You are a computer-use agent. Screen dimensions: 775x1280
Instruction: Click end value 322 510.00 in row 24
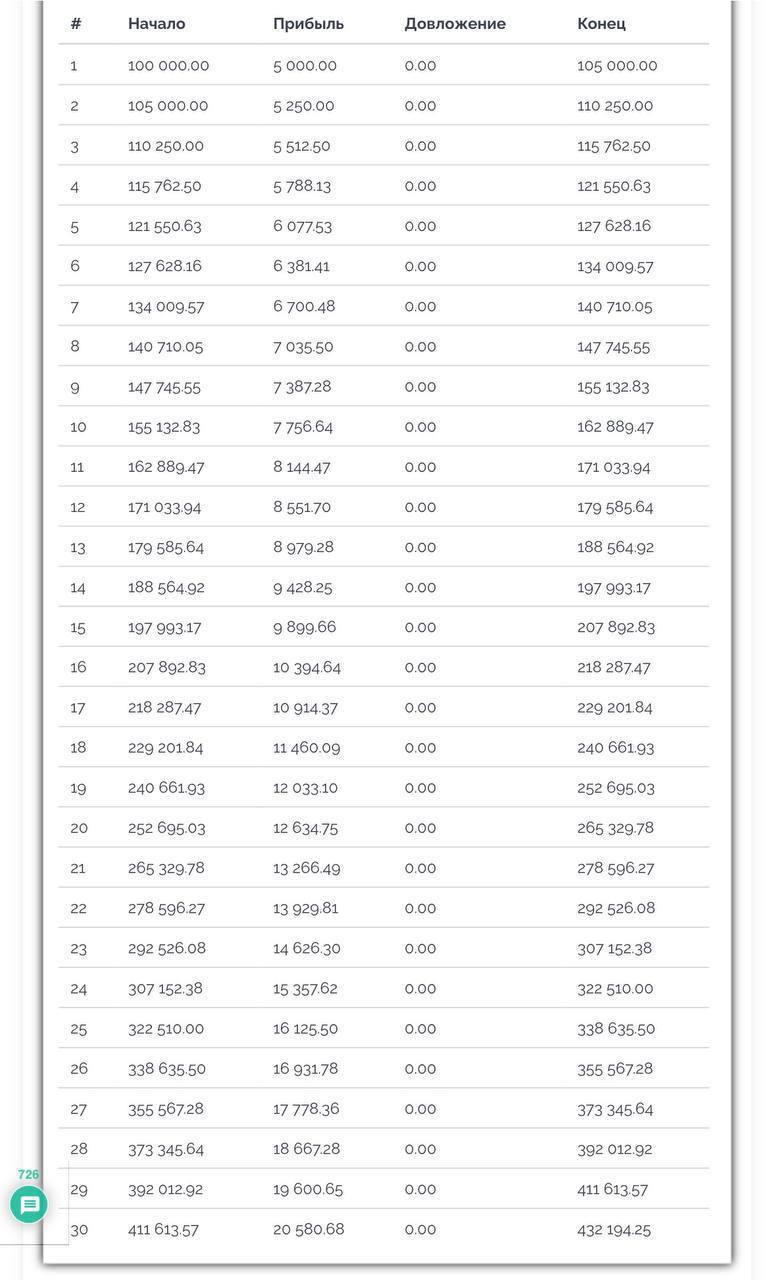click(x=615, y=988)
